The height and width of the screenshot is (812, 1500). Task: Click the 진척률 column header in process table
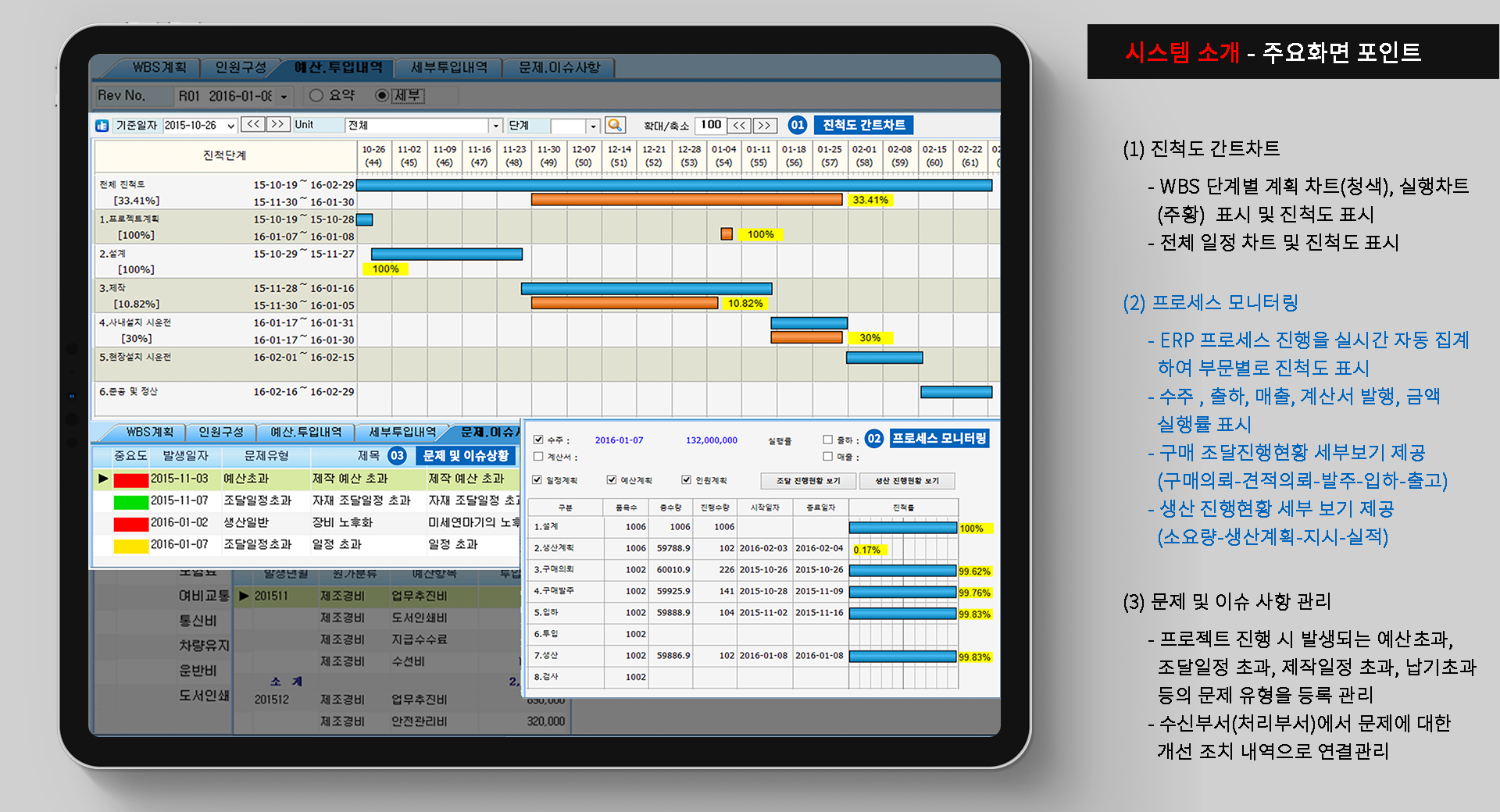(903, 507)
